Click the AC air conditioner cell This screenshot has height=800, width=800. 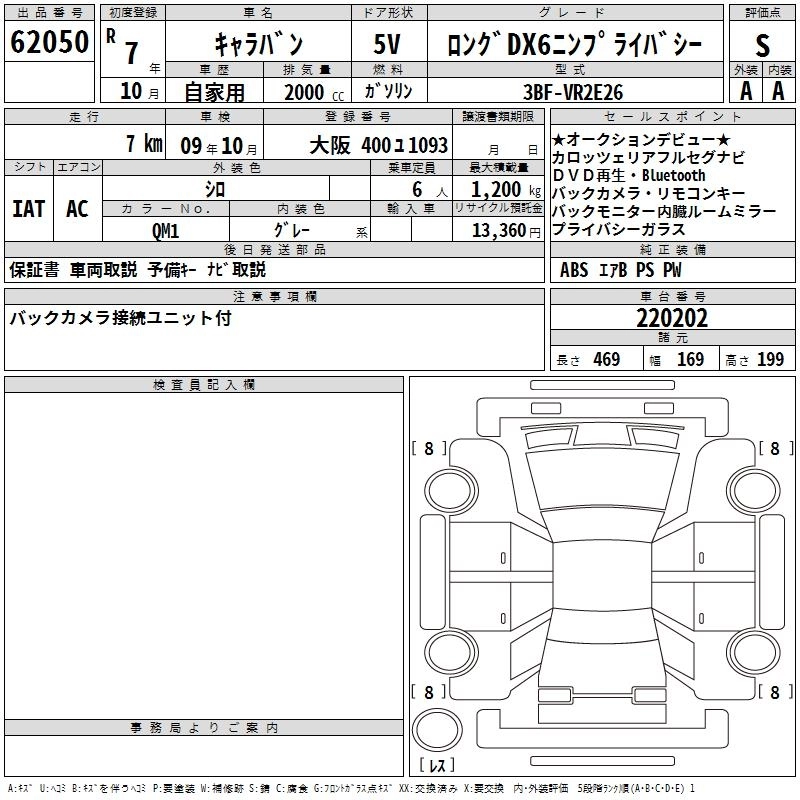tap(77, 209)
